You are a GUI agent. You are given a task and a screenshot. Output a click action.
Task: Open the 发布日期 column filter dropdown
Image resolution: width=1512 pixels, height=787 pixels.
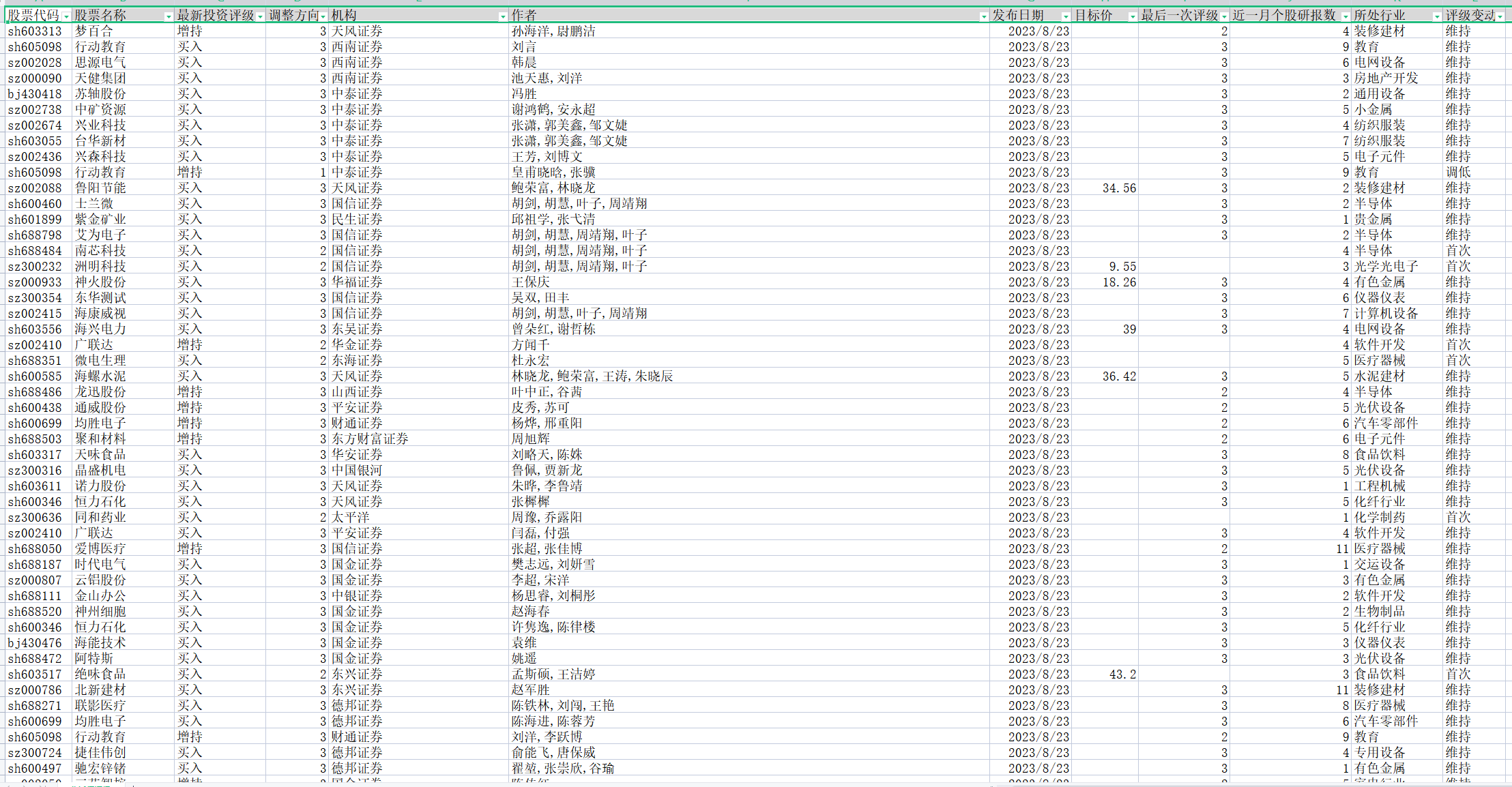(1065, 16)
